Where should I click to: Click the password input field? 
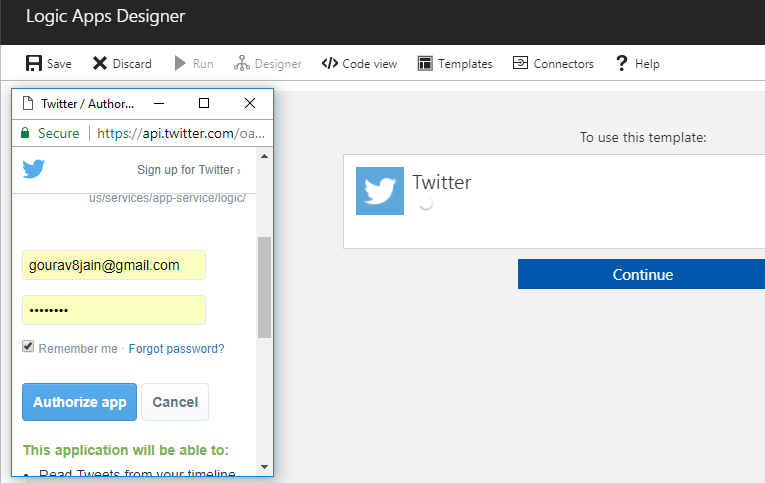click(x=114, y=310)
